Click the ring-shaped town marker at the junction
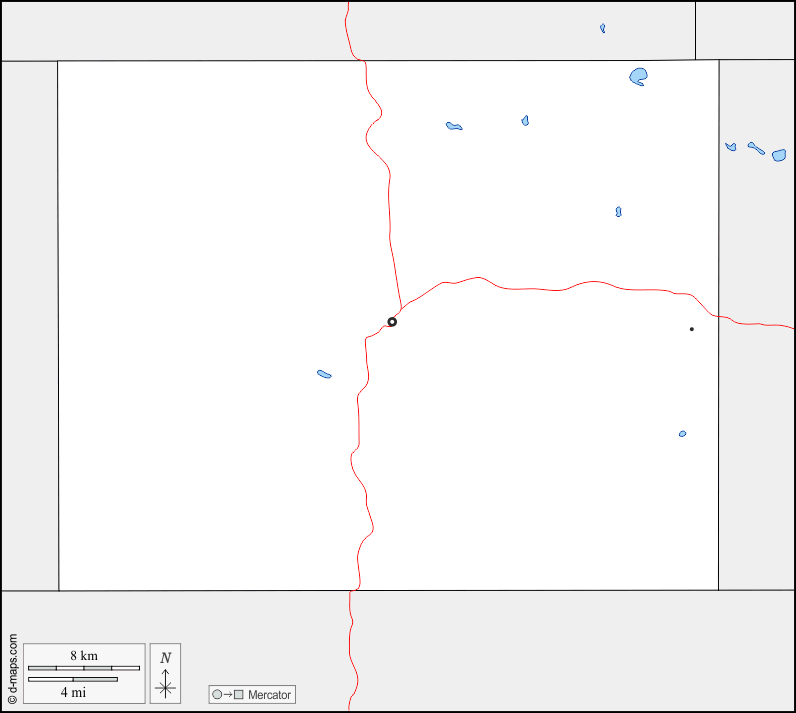This screenshot has width=796, height=713. (x=392, y=322)
